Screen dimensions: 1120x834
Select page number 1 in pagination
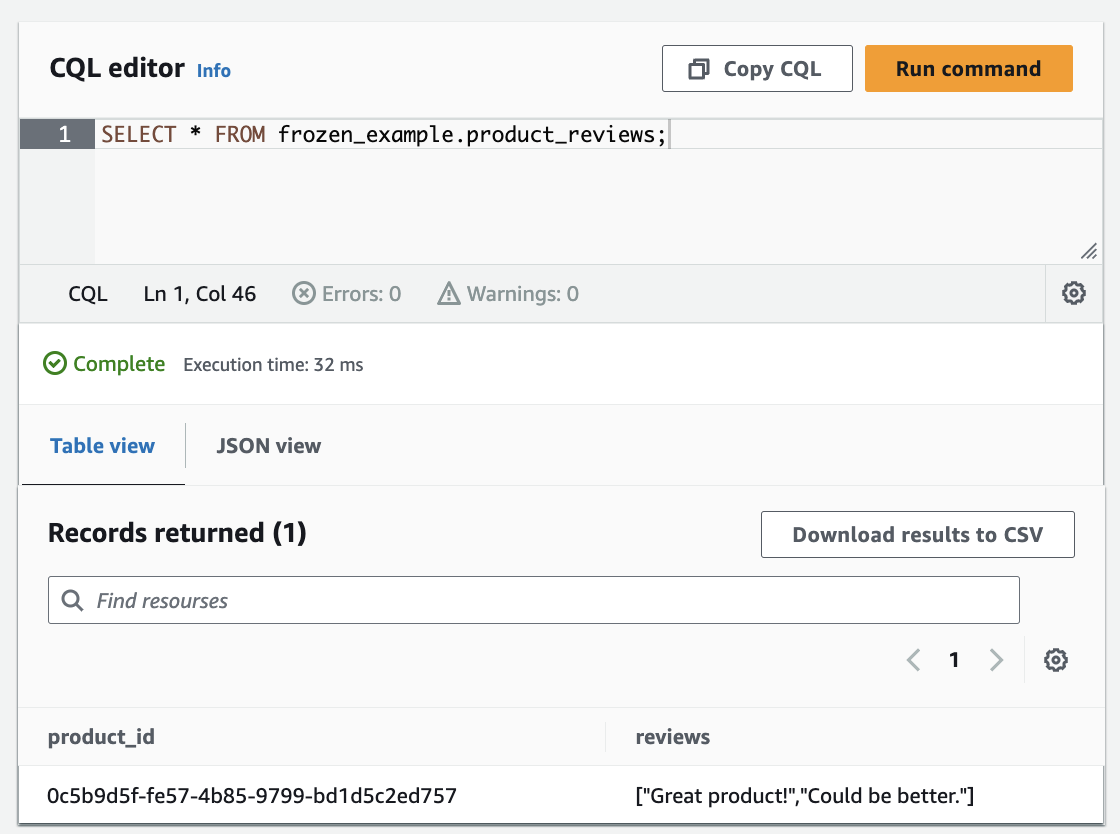954,660
